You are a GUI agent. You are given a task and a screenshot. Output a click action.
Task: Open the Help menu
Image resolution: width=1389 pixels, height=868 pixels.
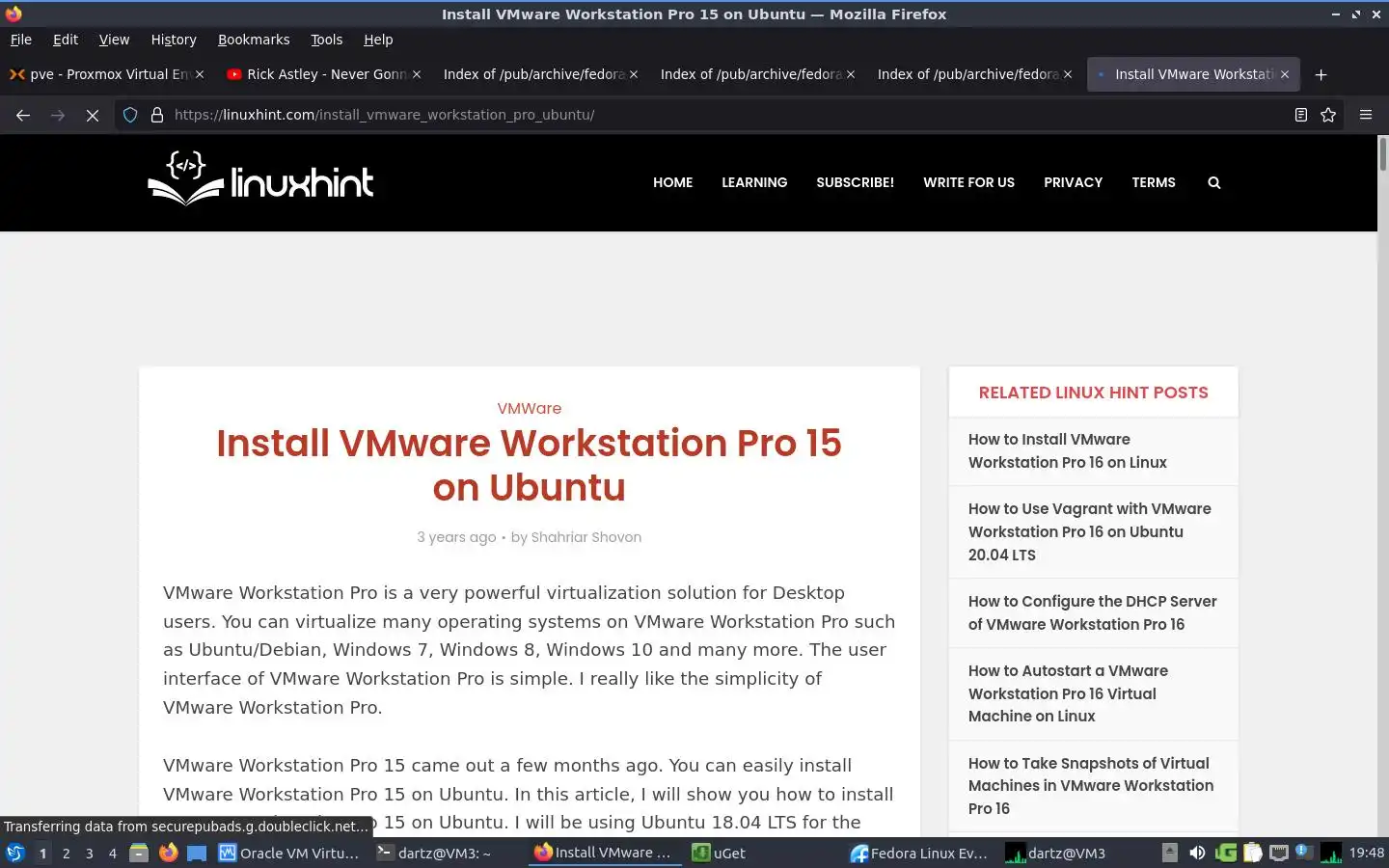tap(378, 40)
